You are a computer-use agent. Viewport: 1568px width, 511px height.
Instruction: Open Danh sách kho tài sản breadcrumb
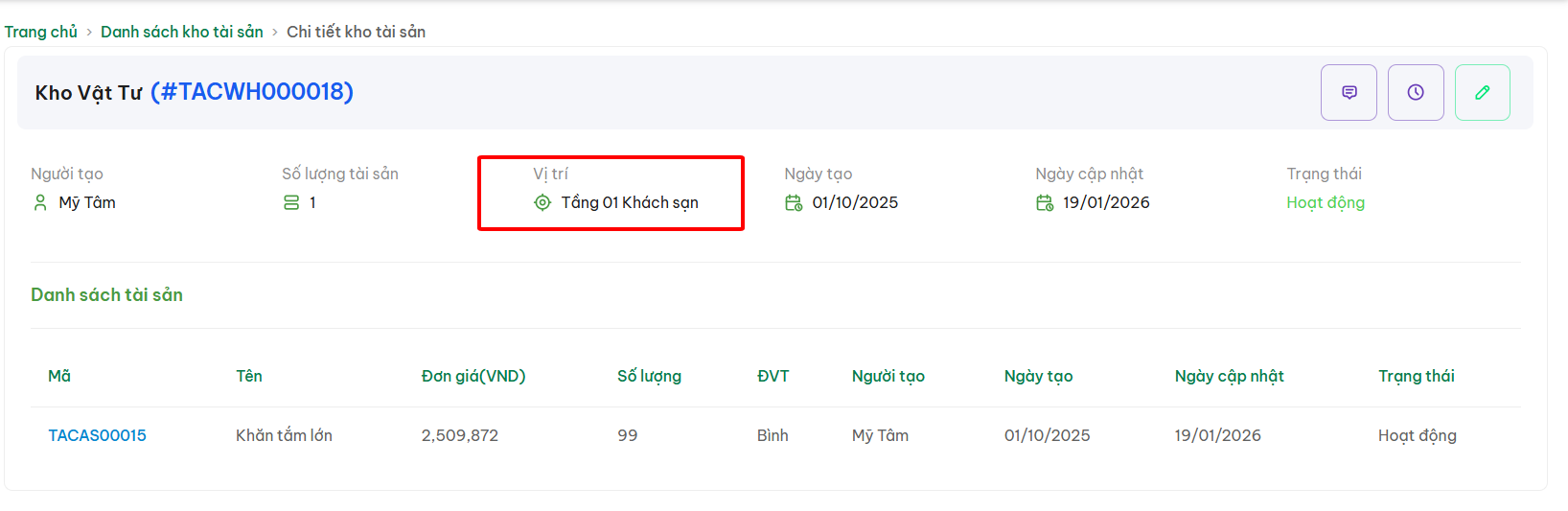click(x=182, y=32)
